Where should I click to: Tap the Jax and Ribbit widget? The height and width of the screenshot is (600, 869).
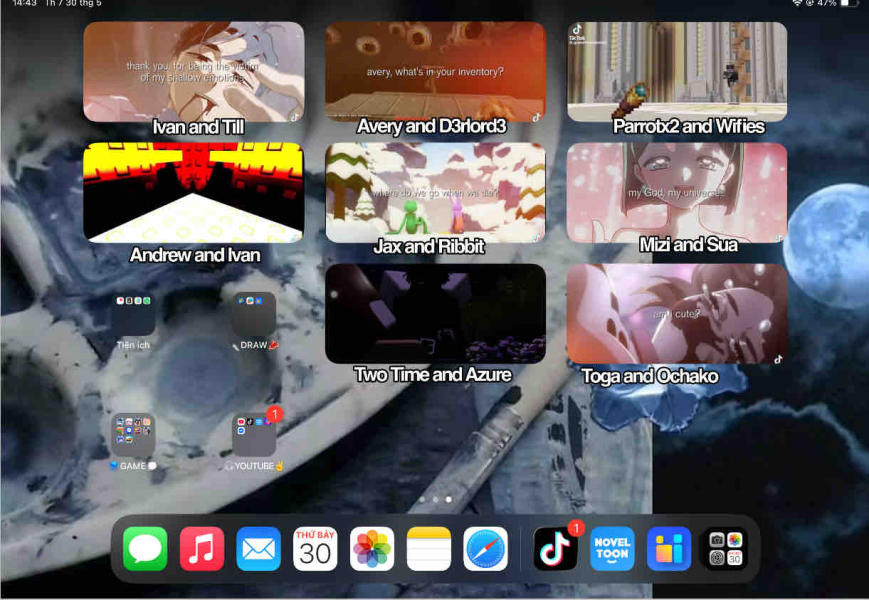(x=435, y=192)
